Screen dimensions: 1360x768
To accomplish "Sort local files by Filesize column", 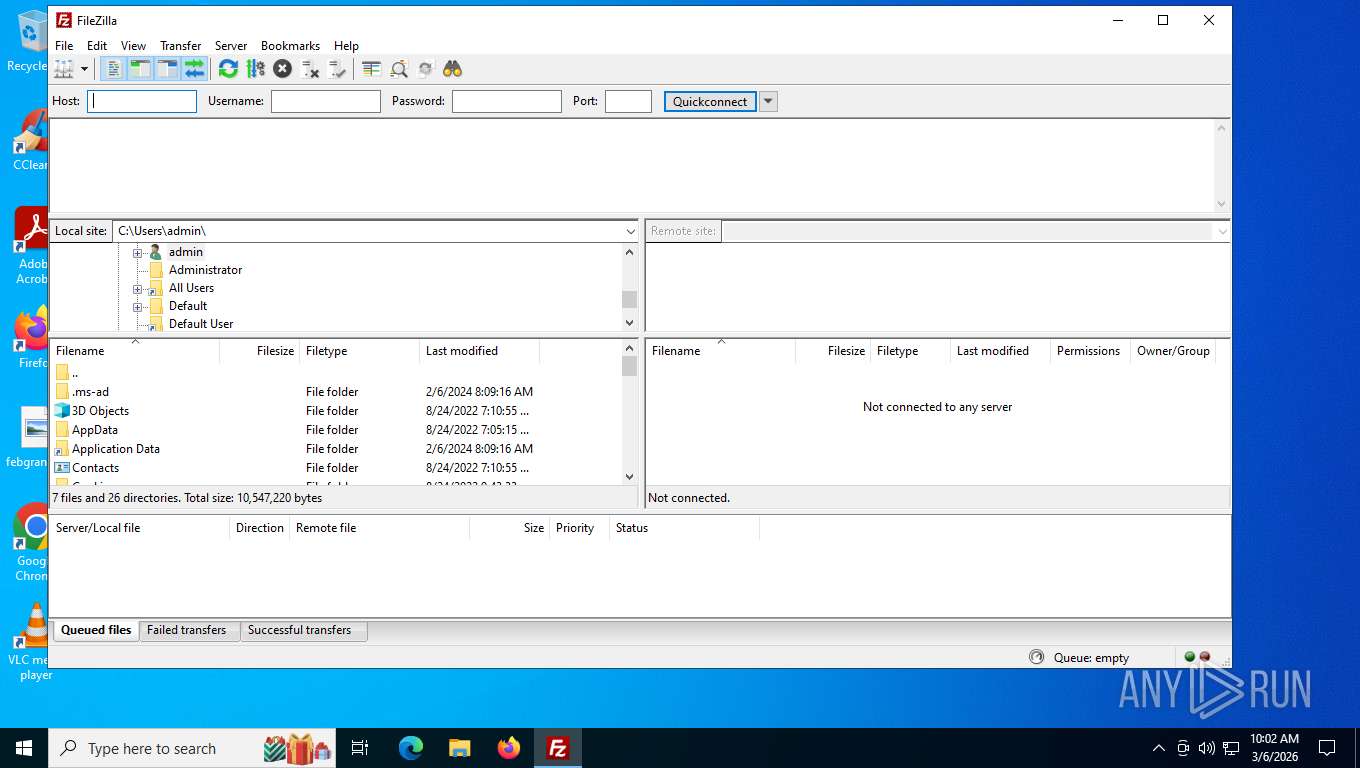I will pyautogui.click(x=260, y=351).
